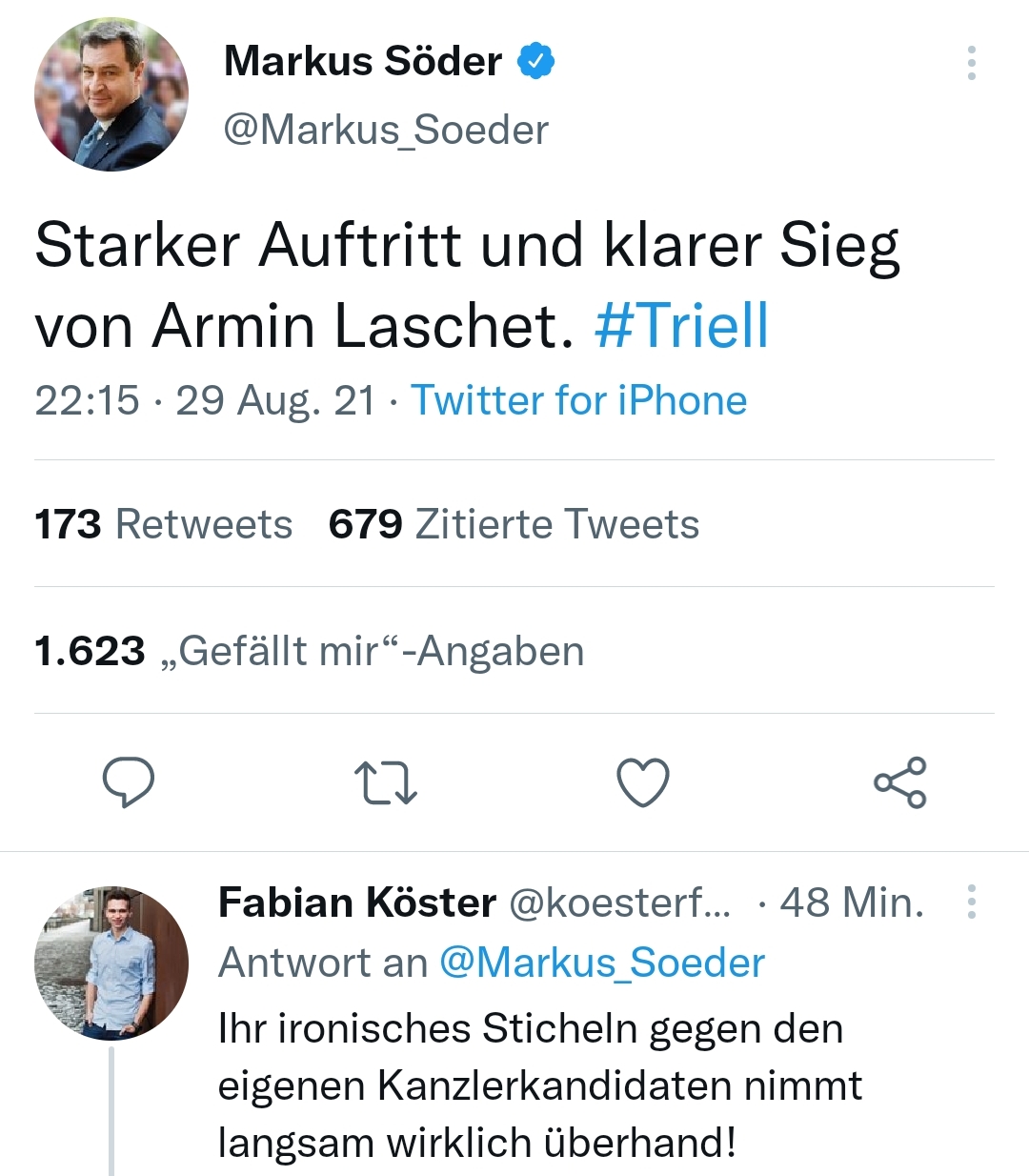This screenshot has height=1176, width=1029.
Task: Open the Markus Söder display name
Action: coord(362,62)
